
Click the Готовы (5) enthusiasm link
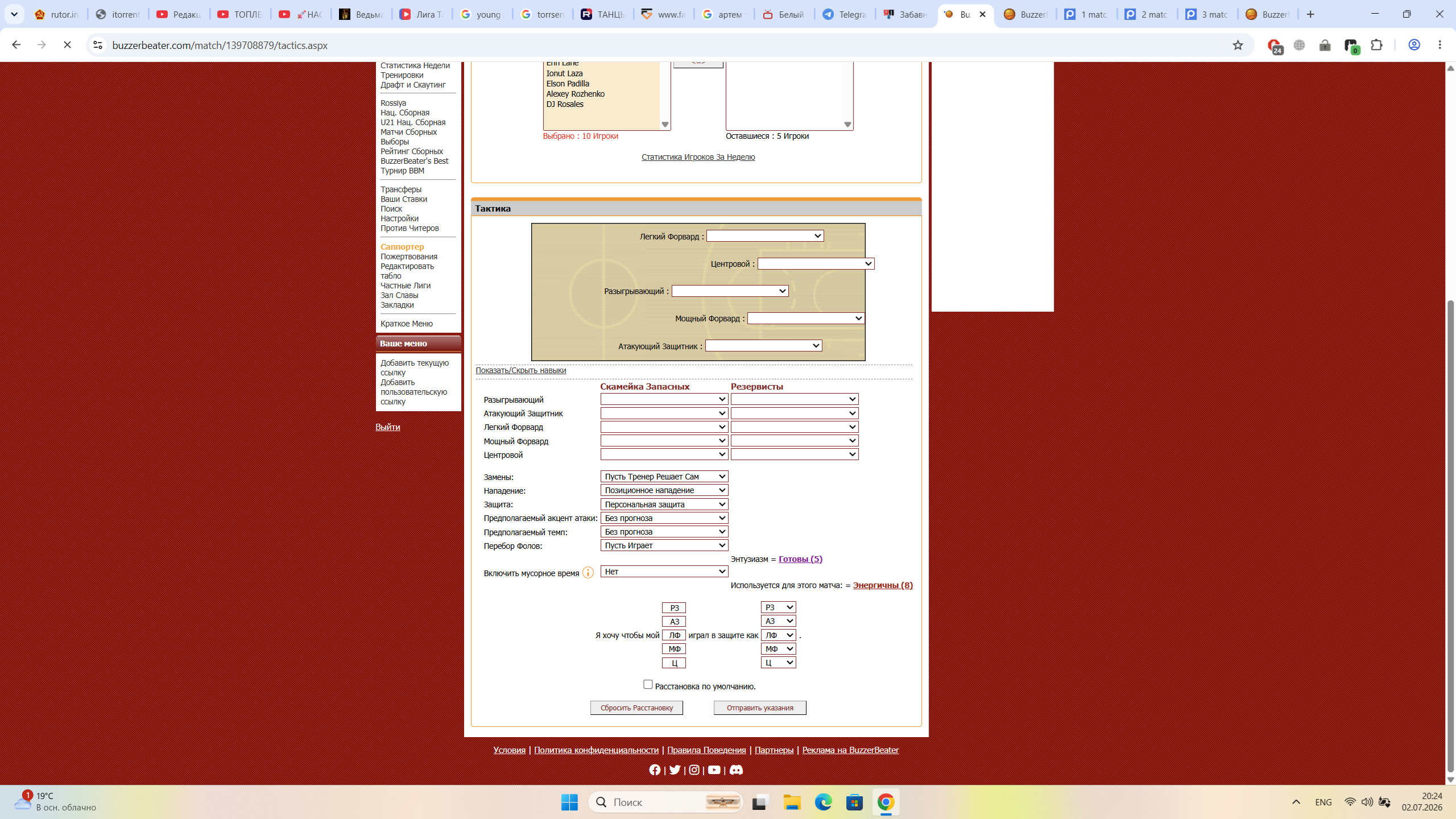click(800, 559)
